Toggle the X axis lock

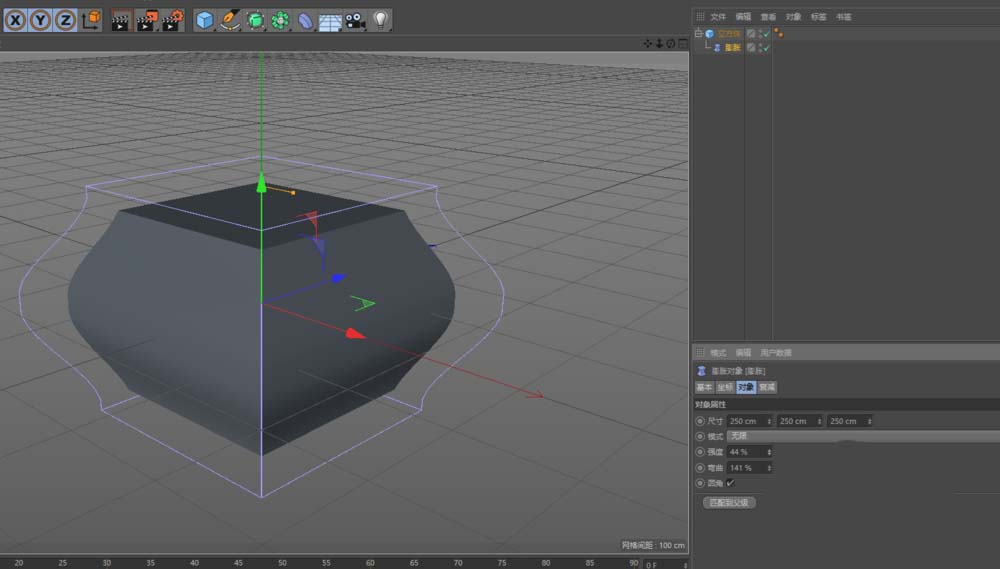pos(16,19)
